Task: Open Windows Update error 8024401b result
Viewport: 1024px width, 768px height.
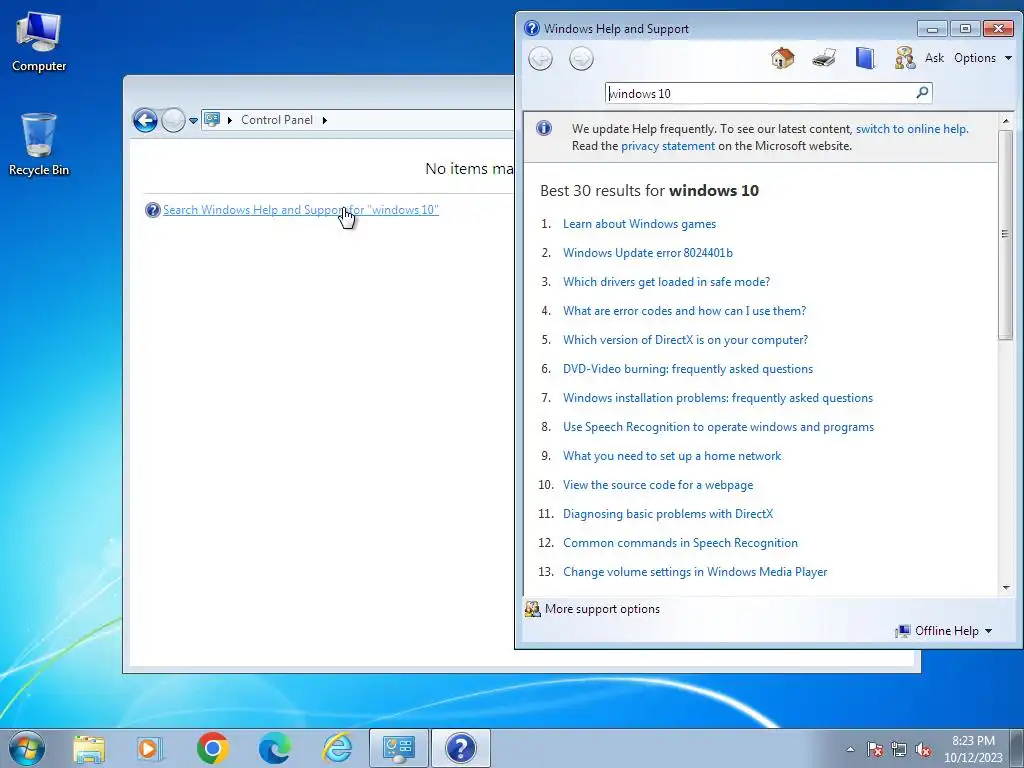Action: tap(648, 253)
